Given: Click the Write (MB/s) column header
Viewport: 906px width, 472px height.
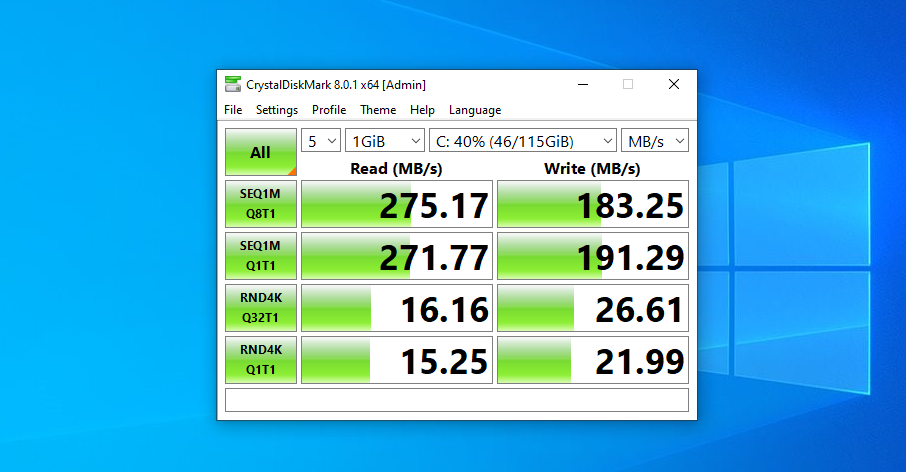Looking at the screenshot, I should click(x=592, y=169).
